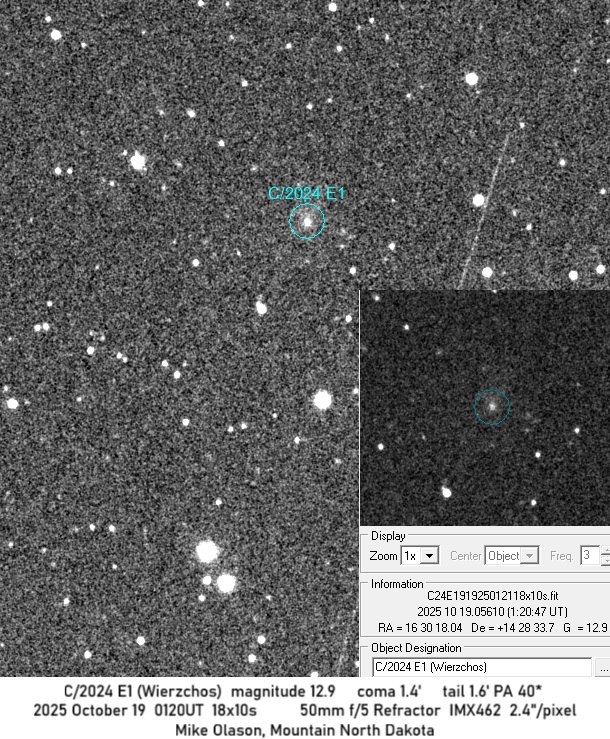Decrease Freq. with the down arrow

tap(606, 560)
